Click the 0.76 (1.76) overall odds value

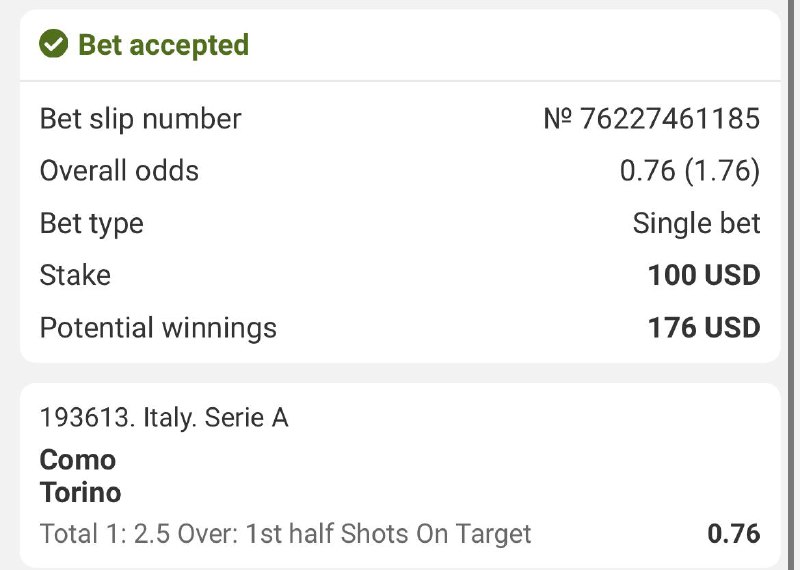(690, 171)
